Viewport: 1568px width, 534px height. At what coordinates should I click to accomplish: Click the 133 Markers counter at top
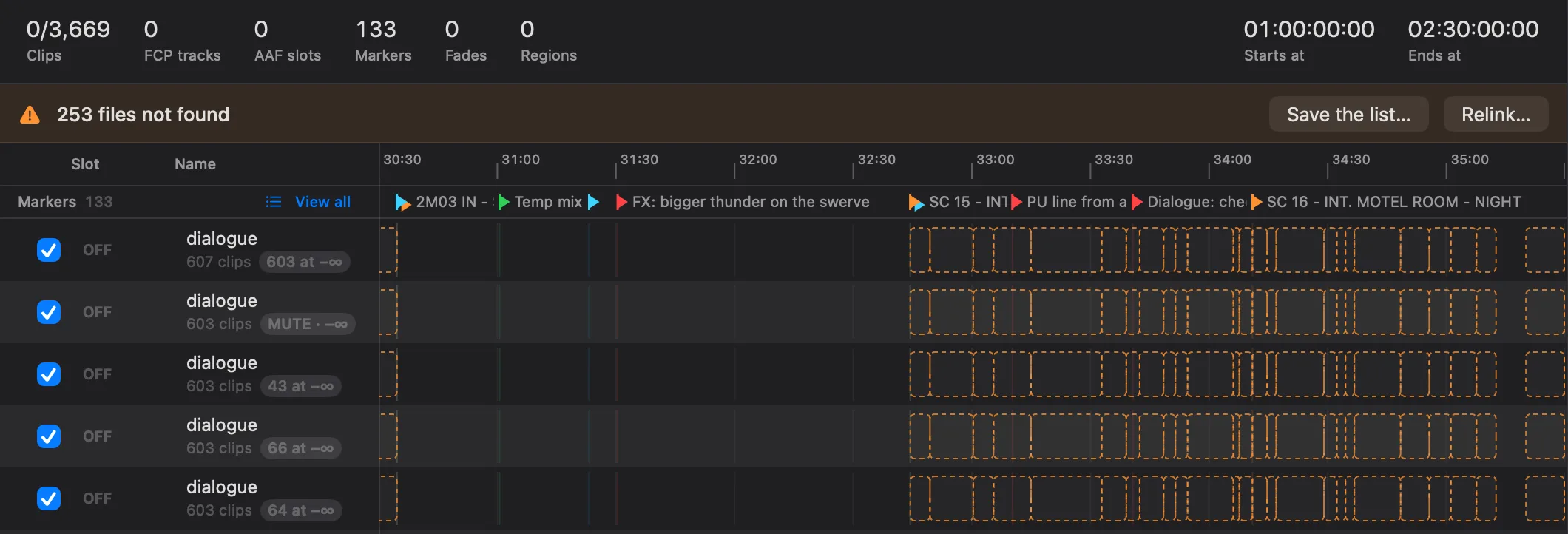point(383,41)
